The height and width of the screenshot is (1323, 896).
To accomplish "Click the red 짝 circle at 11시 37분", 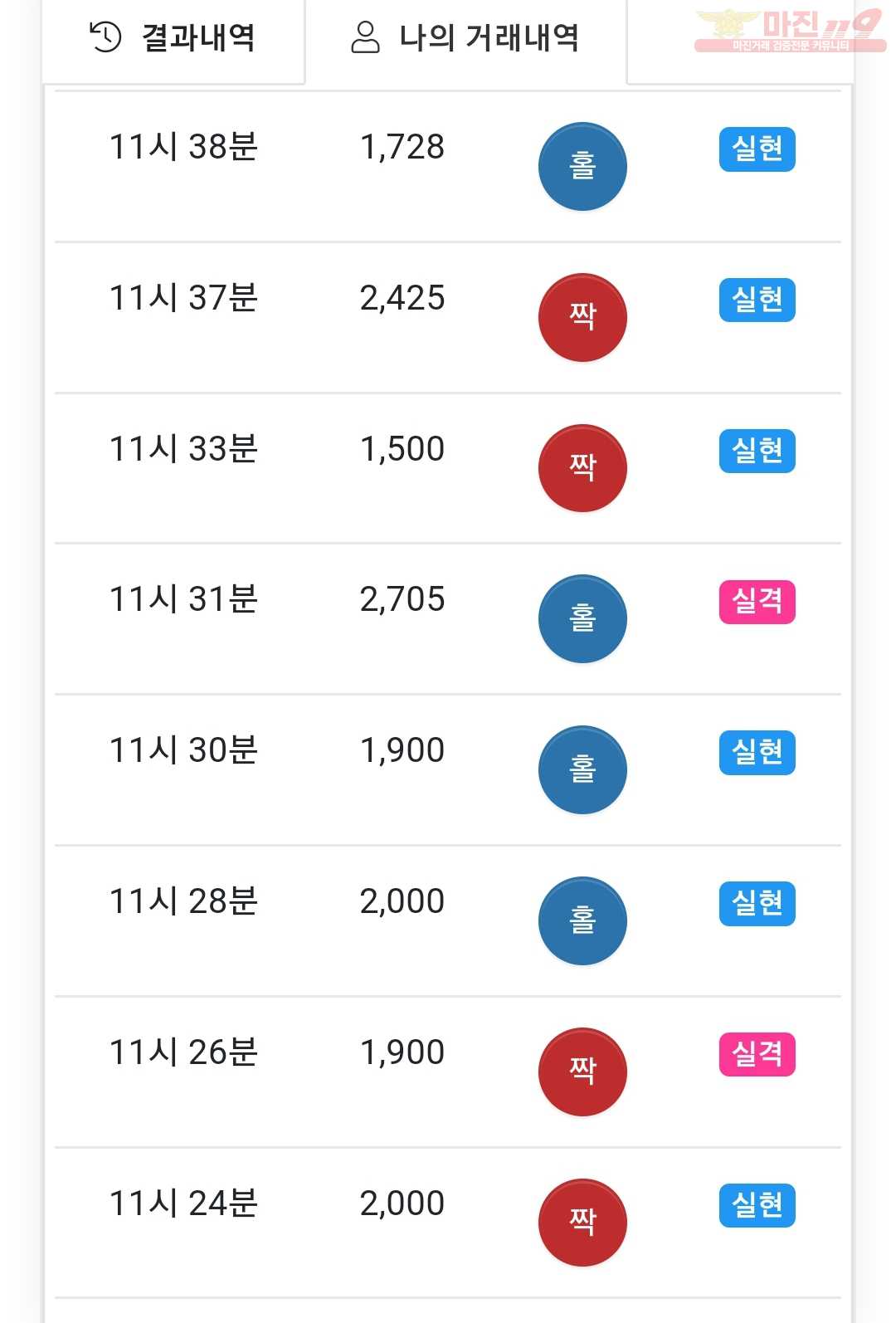I will coord(582,318).
